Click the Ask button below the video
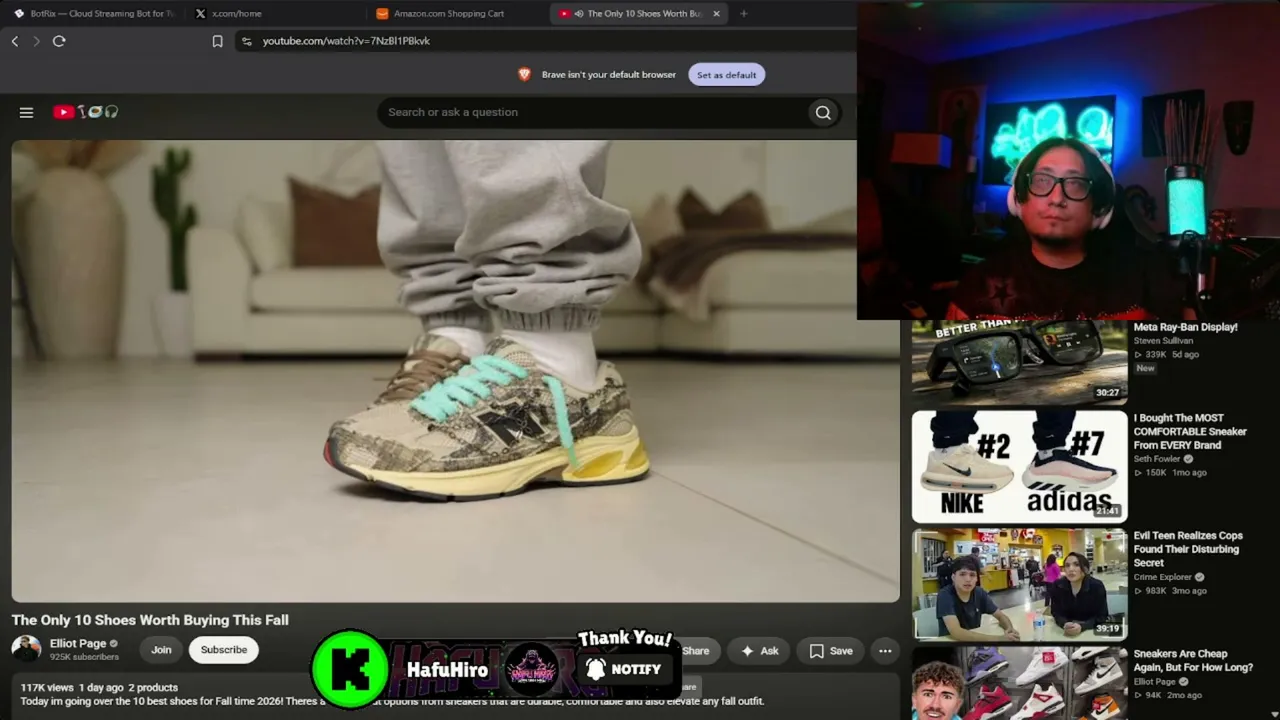Viewport: 1280px width, 720px height. [760, 651]
